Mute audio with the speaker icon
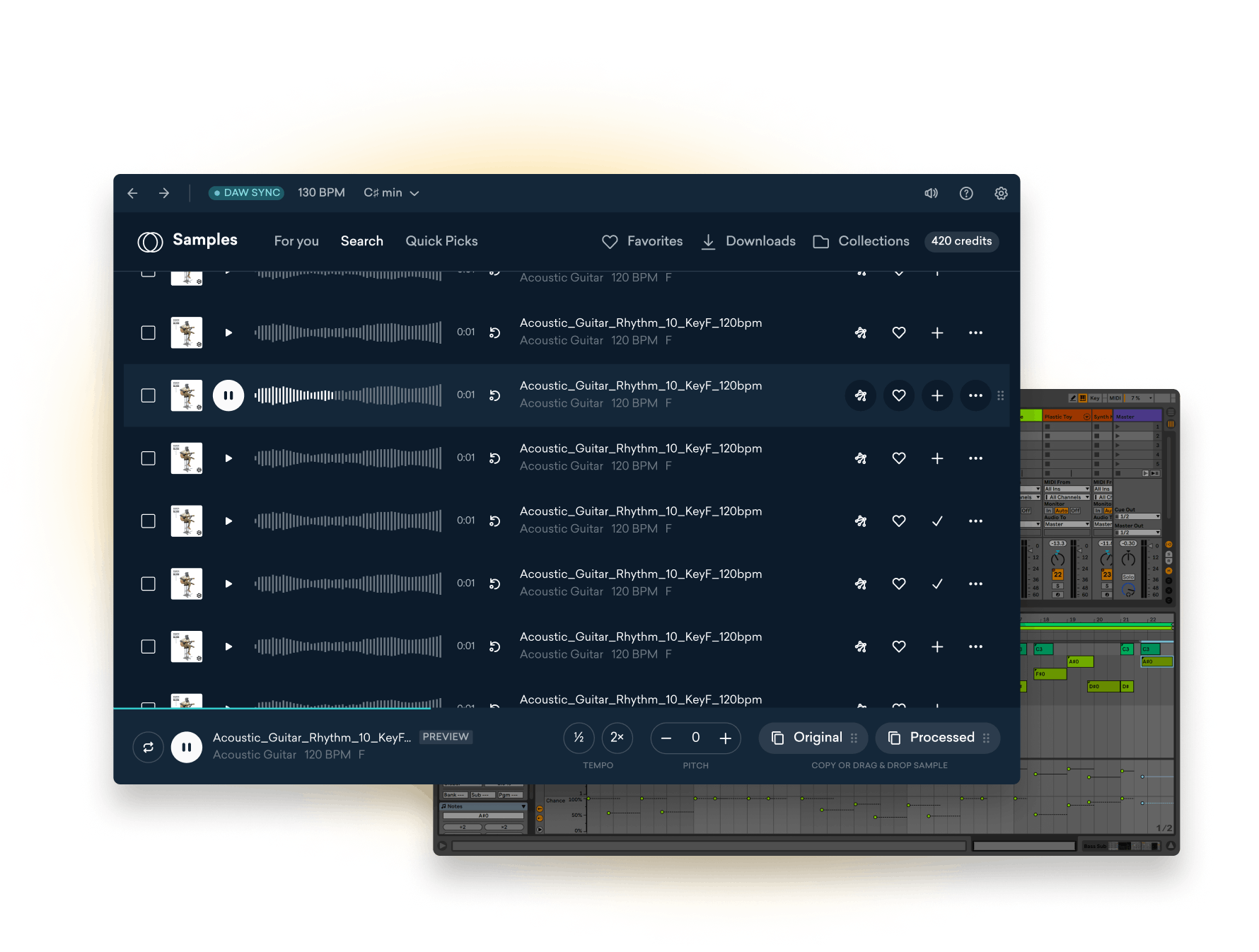Viewport: 1259px width, 952px height. click(x=931, y=193)
